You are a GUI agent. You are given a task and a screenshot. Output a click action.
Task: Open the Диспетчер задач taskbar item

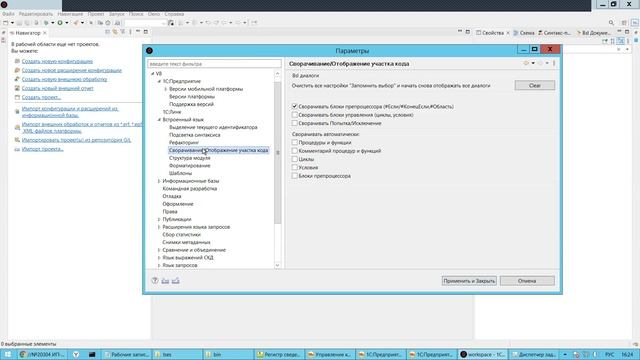coord(534,354)
